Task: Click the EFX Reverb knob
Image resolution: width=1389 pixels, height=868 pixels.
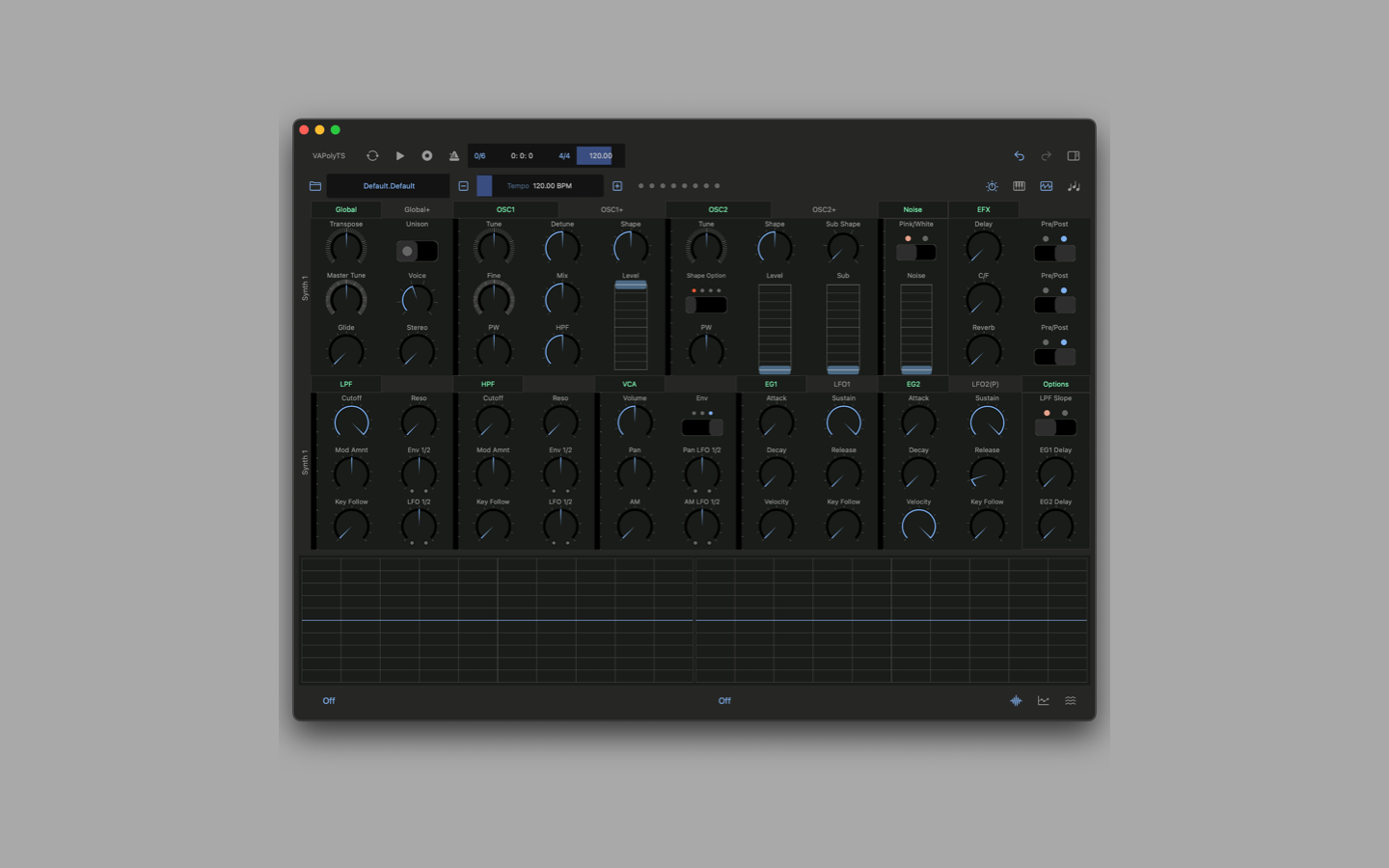Action: point(984,351)
